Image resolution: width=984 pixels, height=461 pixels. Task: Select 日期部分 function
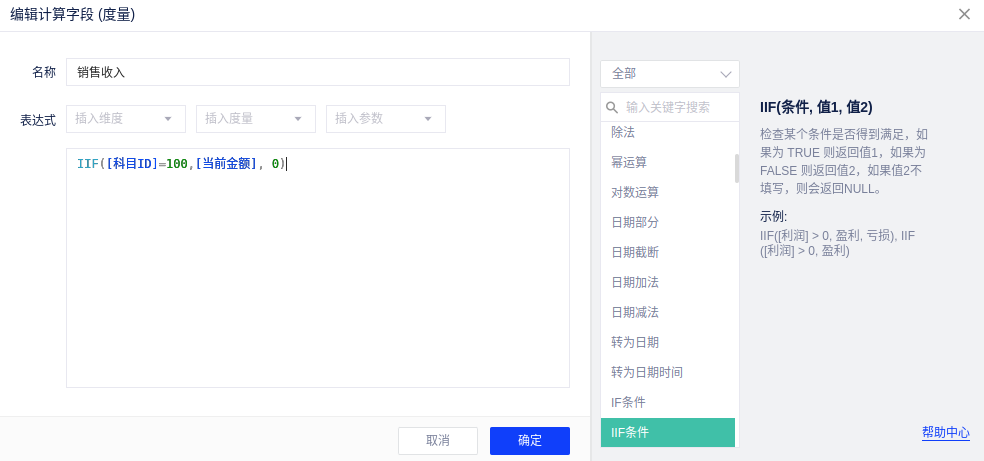635,222
